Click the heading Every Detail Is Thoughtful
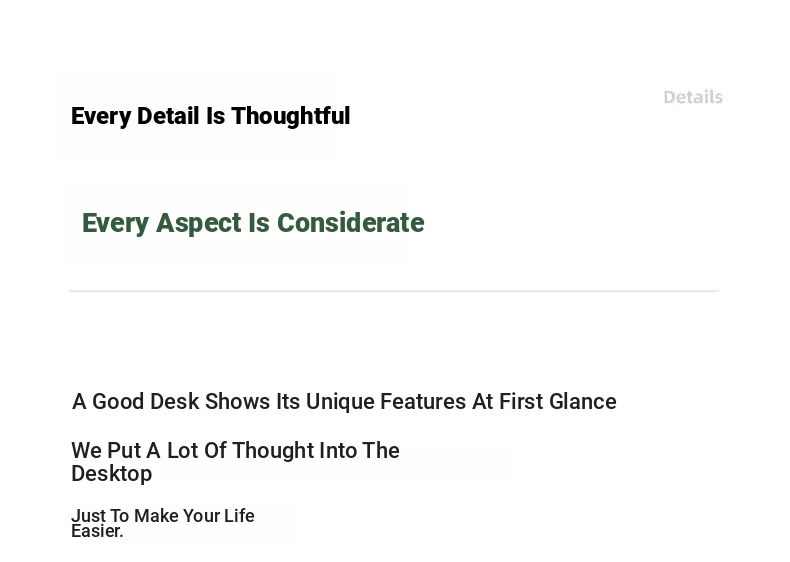790x562 pixels. coord(211,116)
